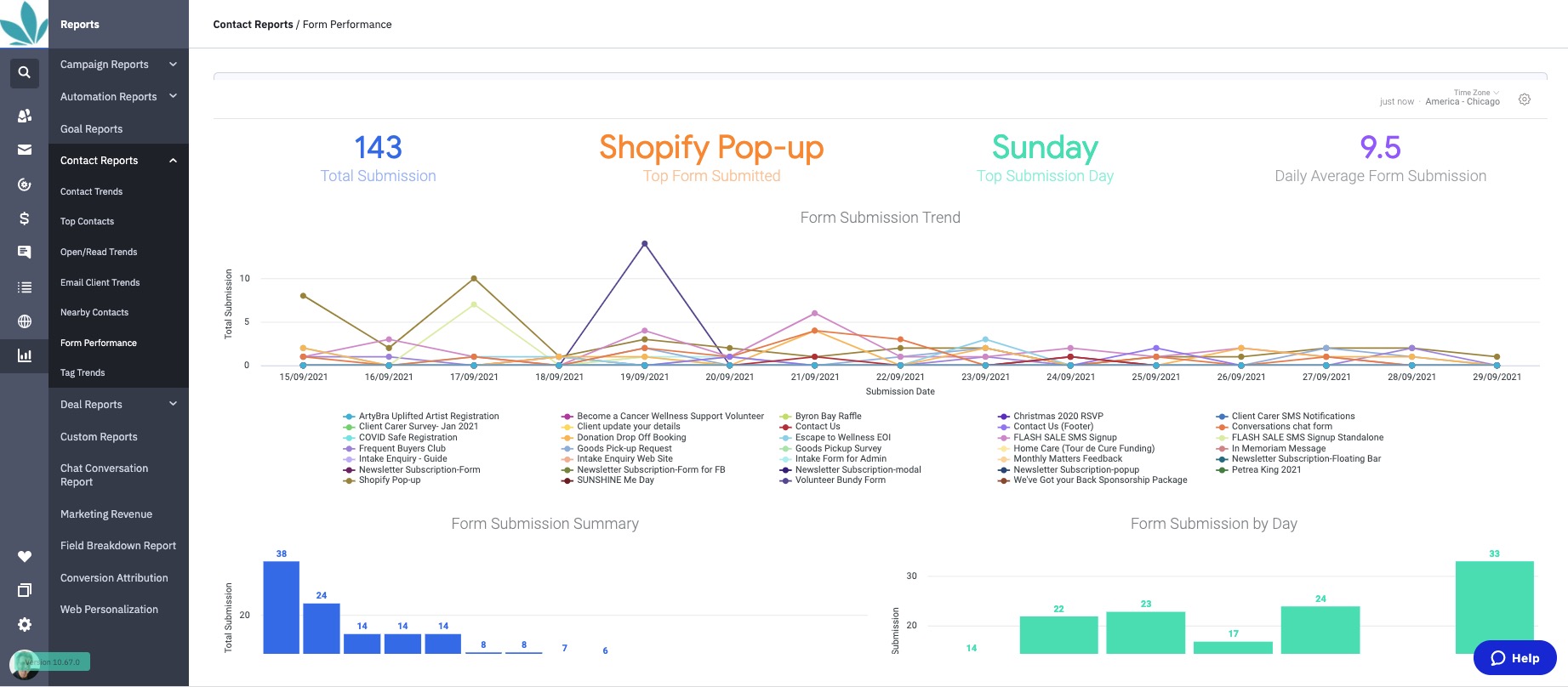Click the dollar sign deals icon
1568x687 pixels.
point(24,219)
